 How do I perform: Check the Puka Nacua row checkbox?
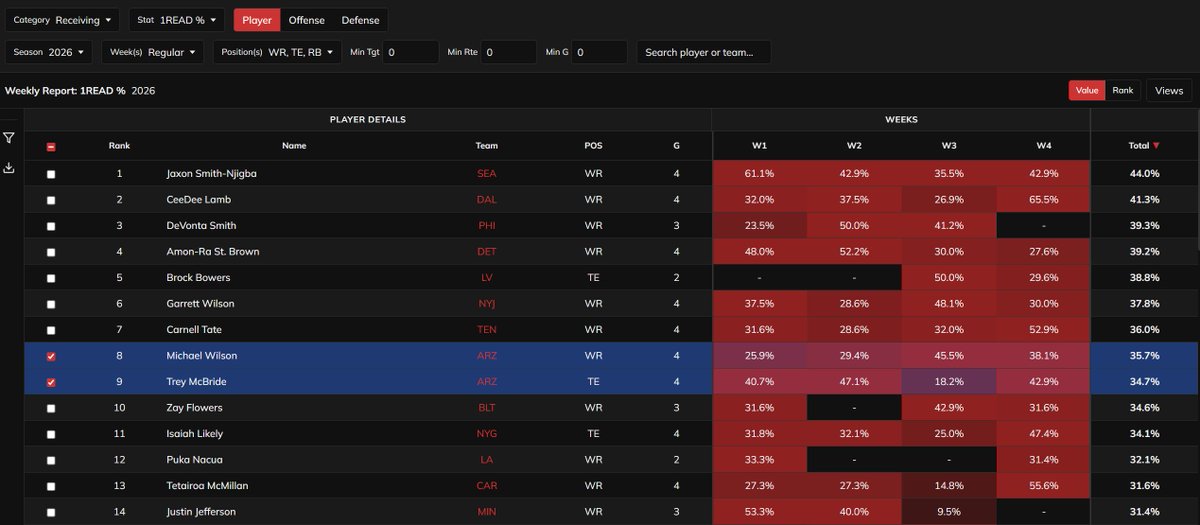pos(51,460)
